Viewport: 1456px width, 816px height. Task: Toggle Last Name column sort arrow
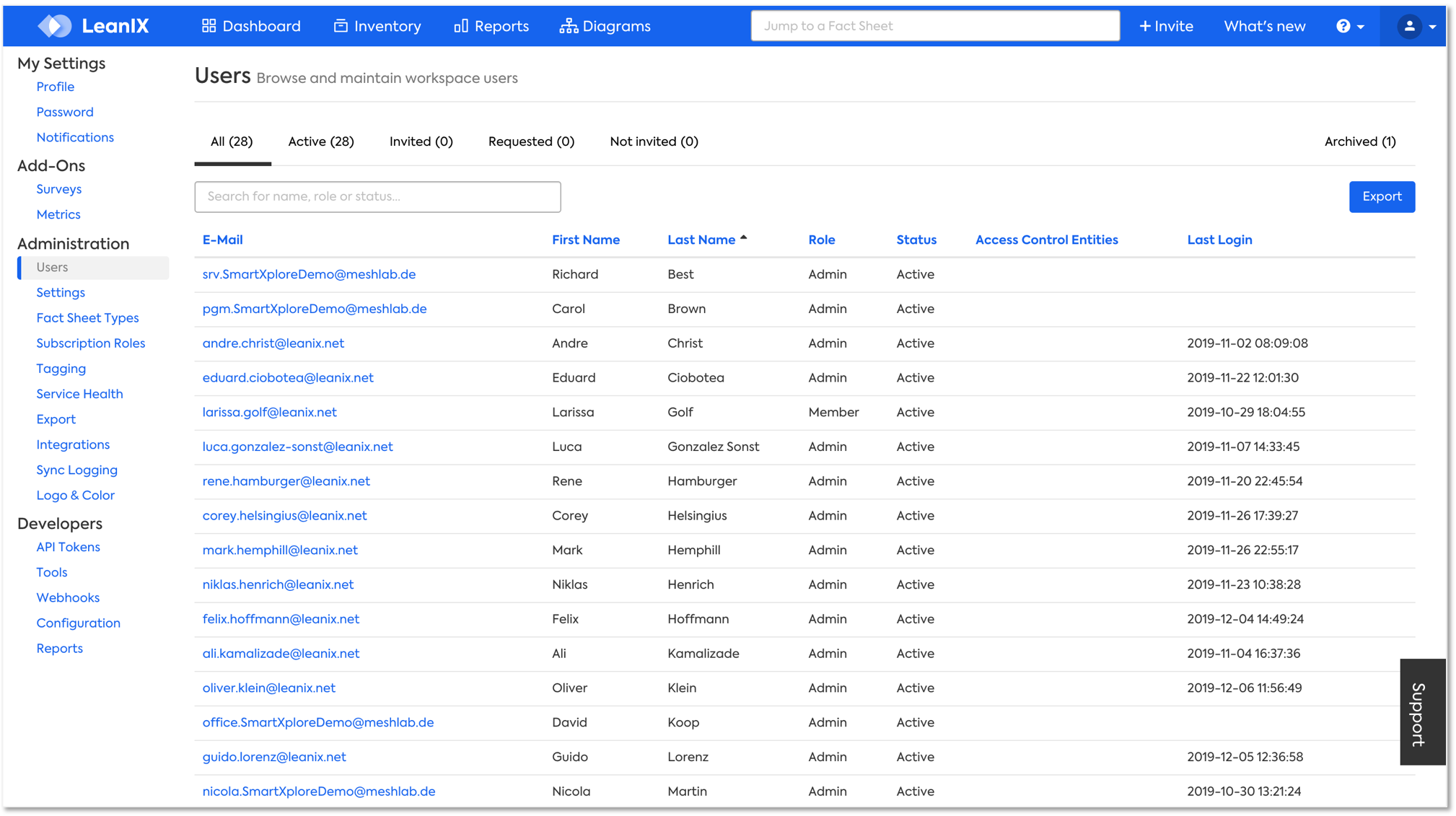(743, 237)
